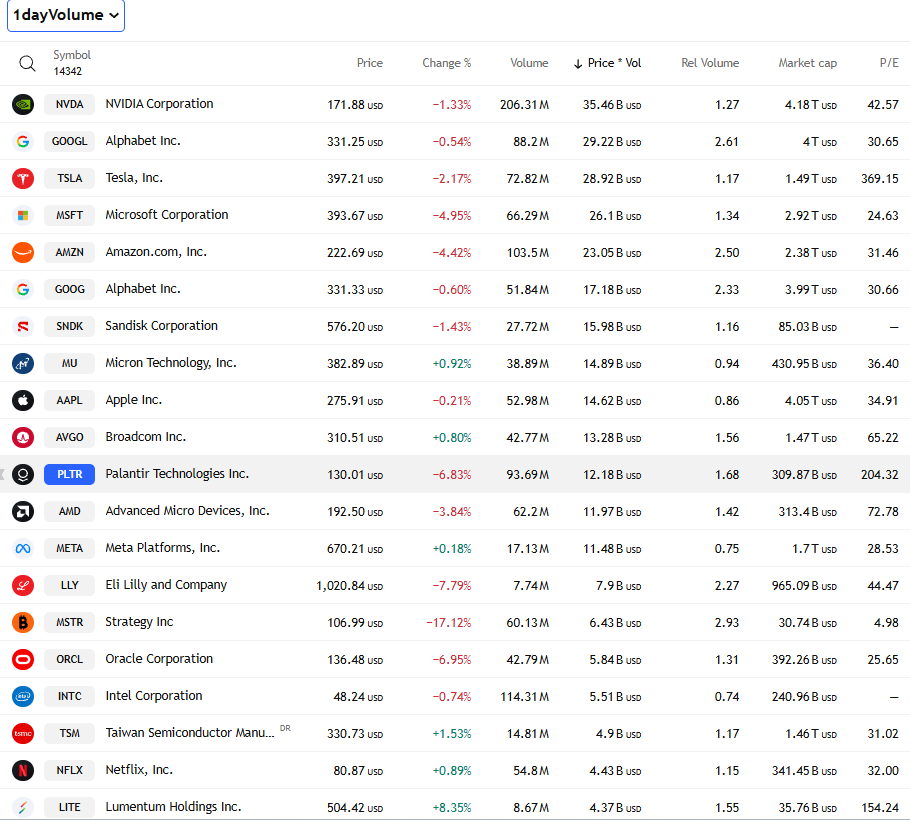This screenshot has width=910, height=820.
Task: Open the SNDK ticker badge
Action: 70,327
